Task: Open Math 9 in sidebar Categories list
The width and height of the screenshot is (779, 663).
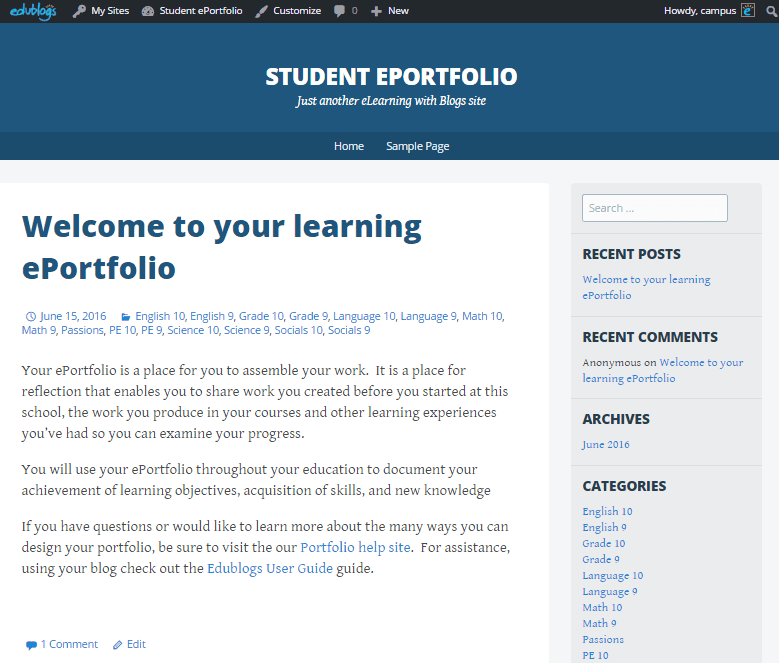Action: pyautogui.click(x=599, y=623)
